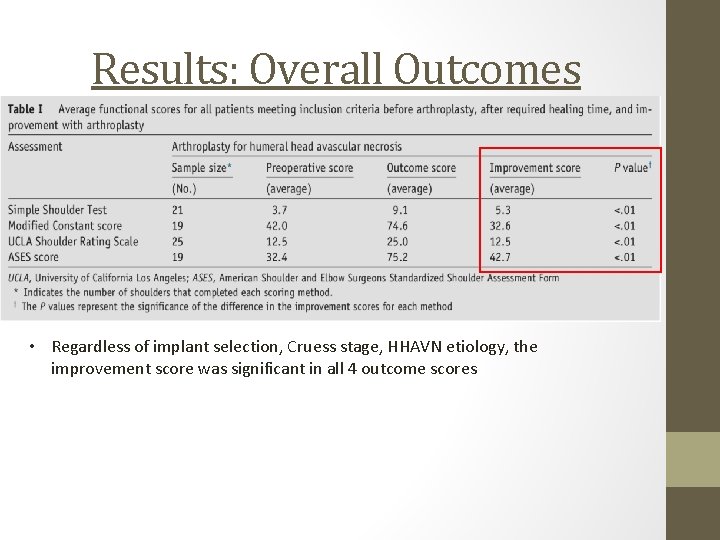The height and width of the screenshot is (540, 720).
Task: Click outcome score 74.6
Action: (x=397, y=226)
